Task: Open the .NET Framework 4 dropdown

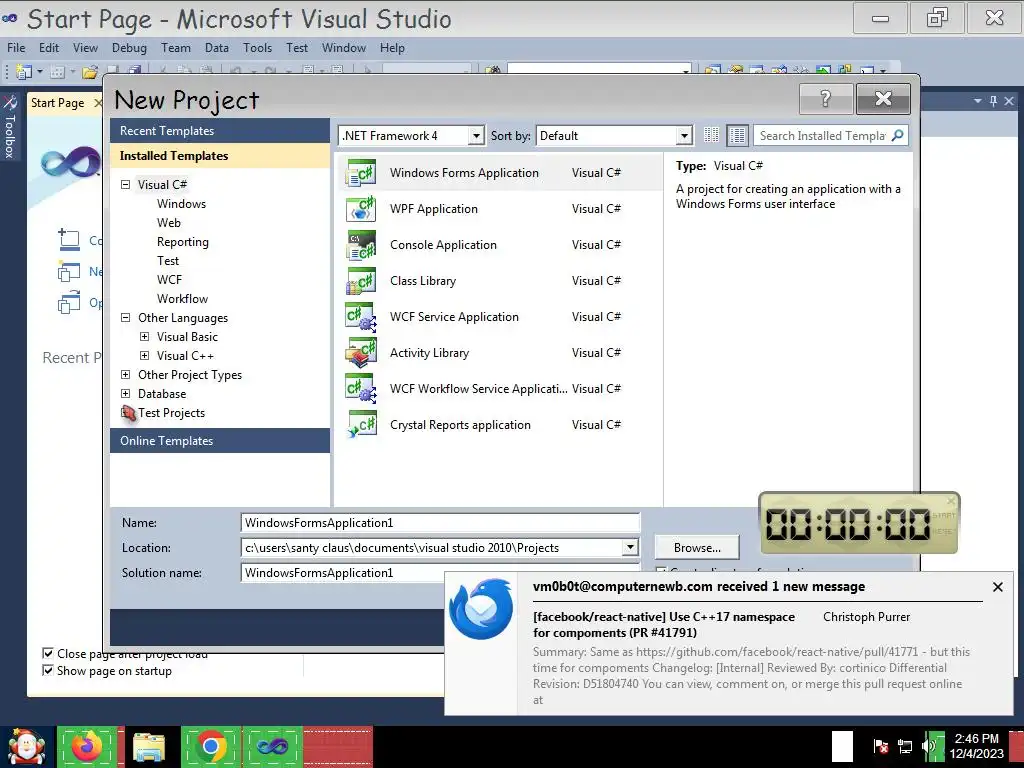Action: click(477, 136)
